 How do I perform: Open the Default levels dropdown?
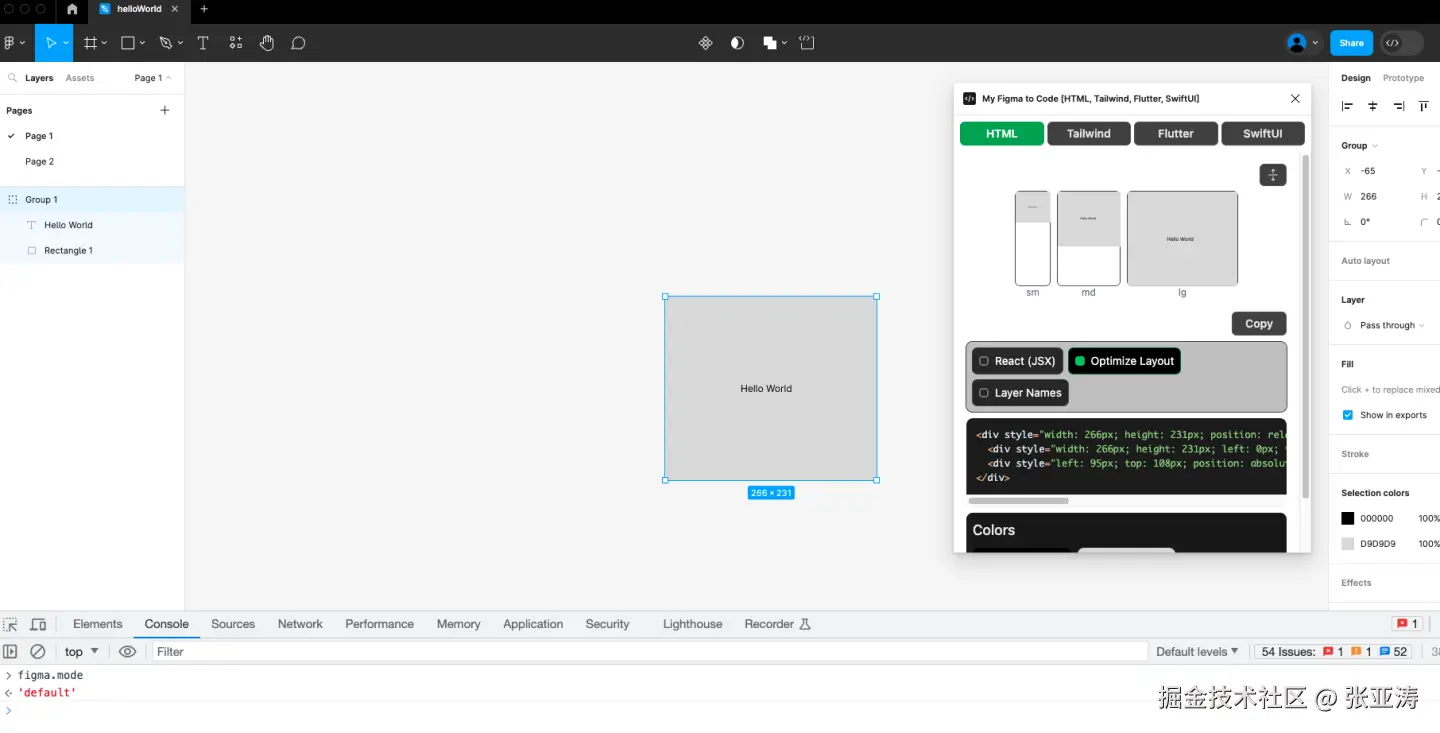[x=1197, y=651]
